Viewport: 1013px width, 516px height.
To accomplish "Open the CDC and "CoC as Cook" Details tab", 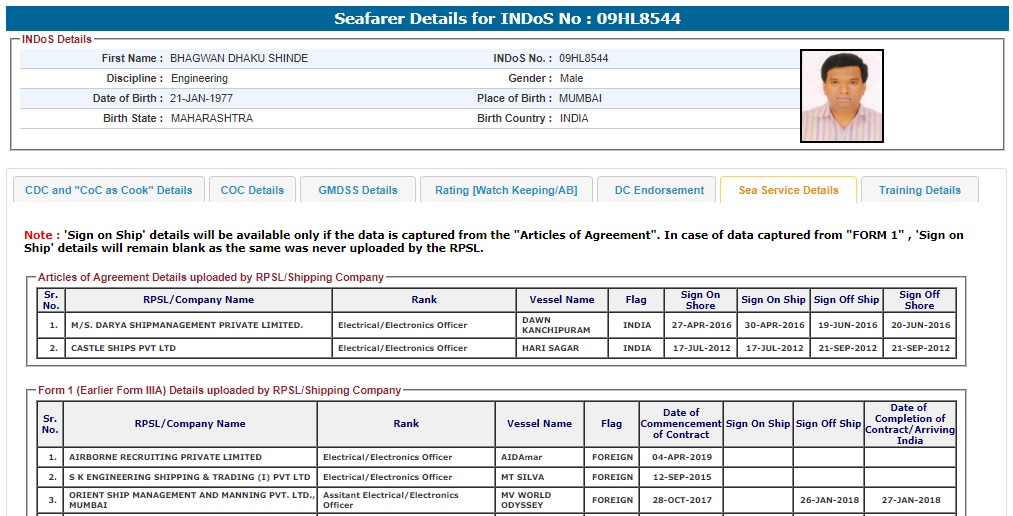I will click(108, 190).
